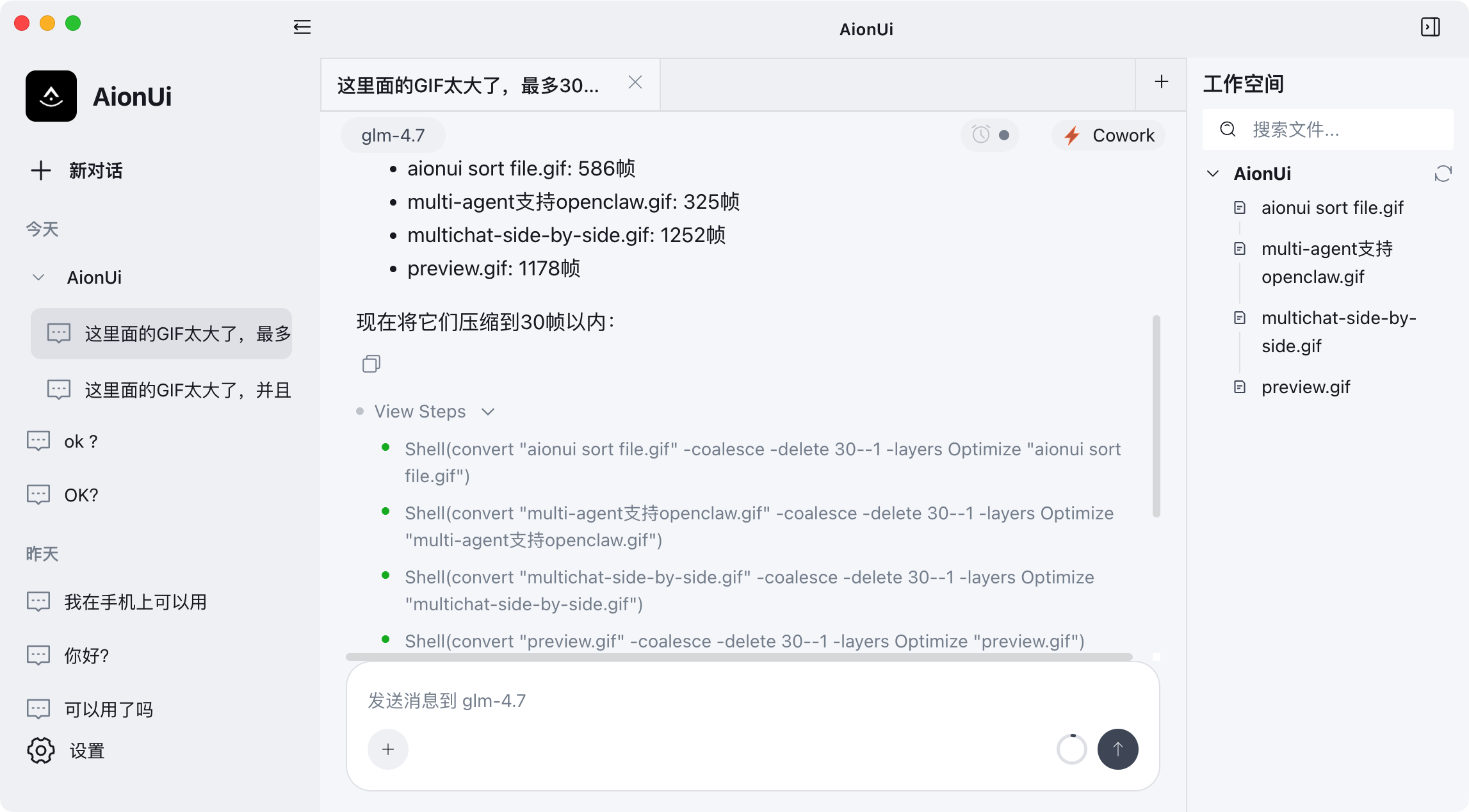Open preview.gif in the workspace
The image size is (1469, 812).
pos(1305,387)
